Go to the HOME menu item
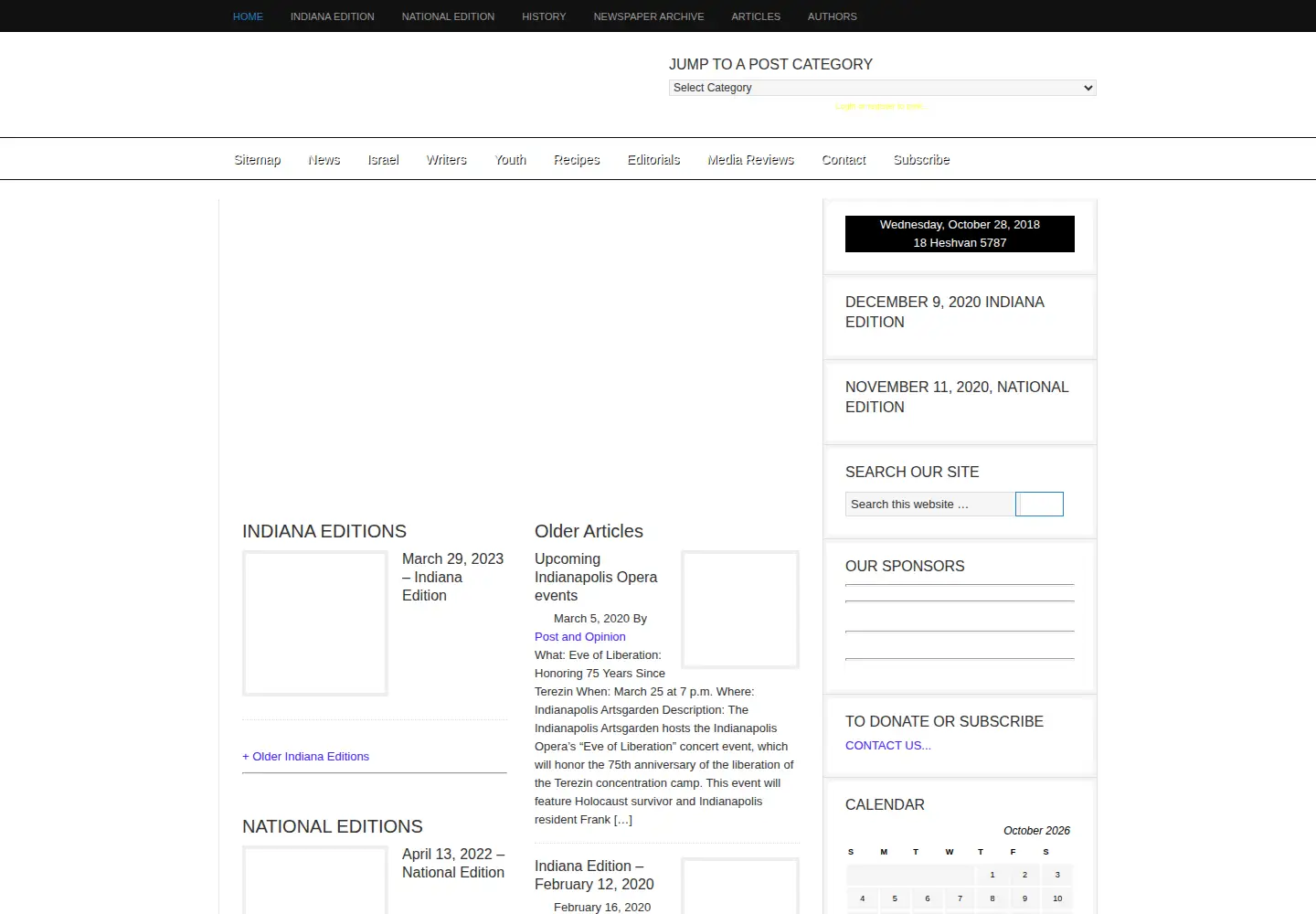 click(x=248, y=16)
